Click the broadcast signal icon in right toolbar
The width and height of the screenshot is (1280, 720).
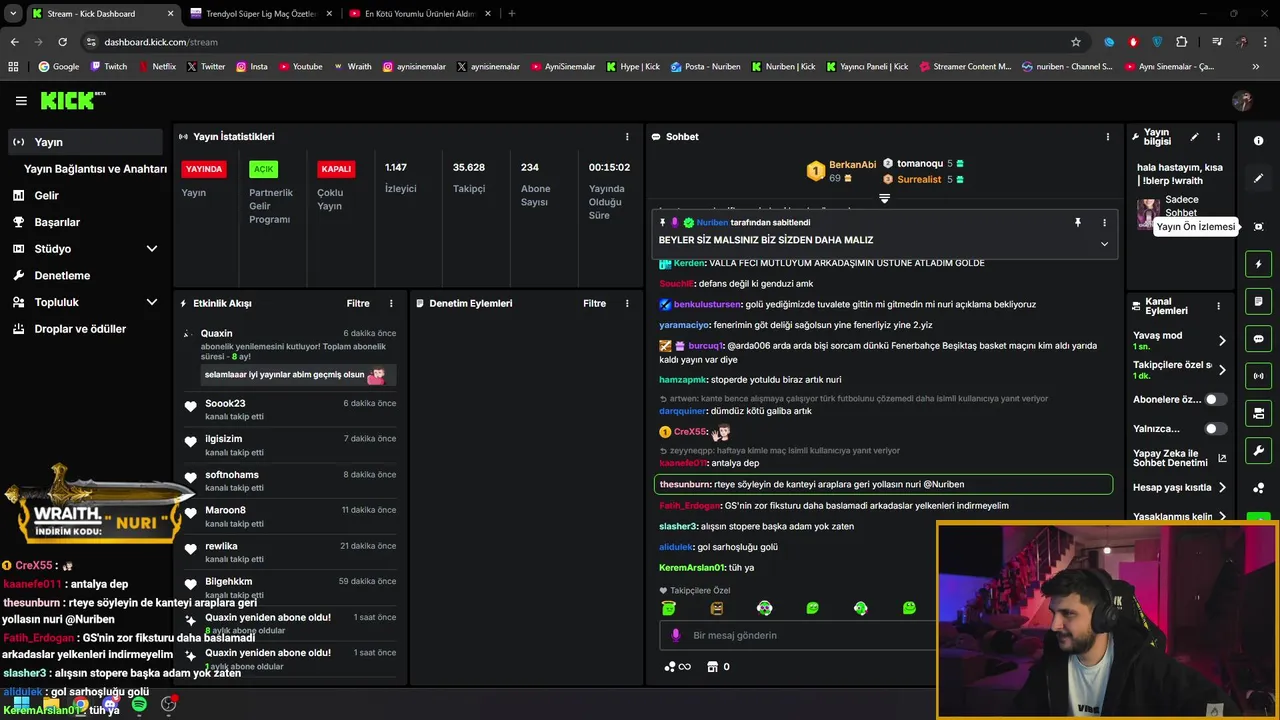(1258, 376)
